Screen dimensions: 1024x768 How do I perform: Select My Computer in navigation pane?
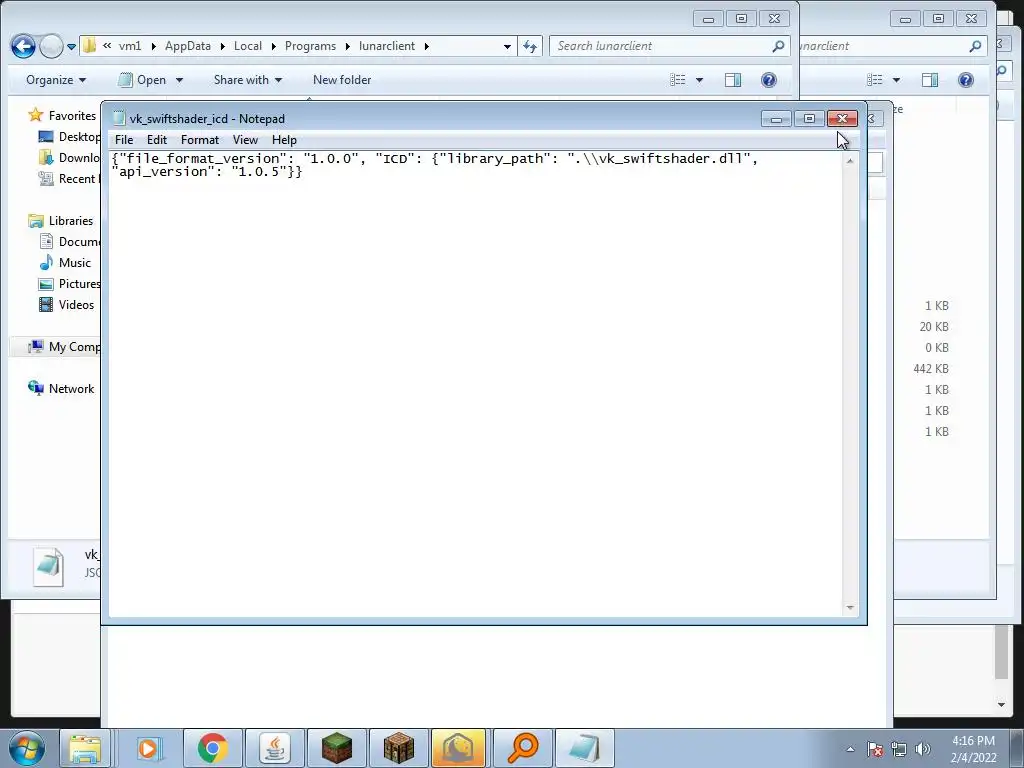coord(64,347)
